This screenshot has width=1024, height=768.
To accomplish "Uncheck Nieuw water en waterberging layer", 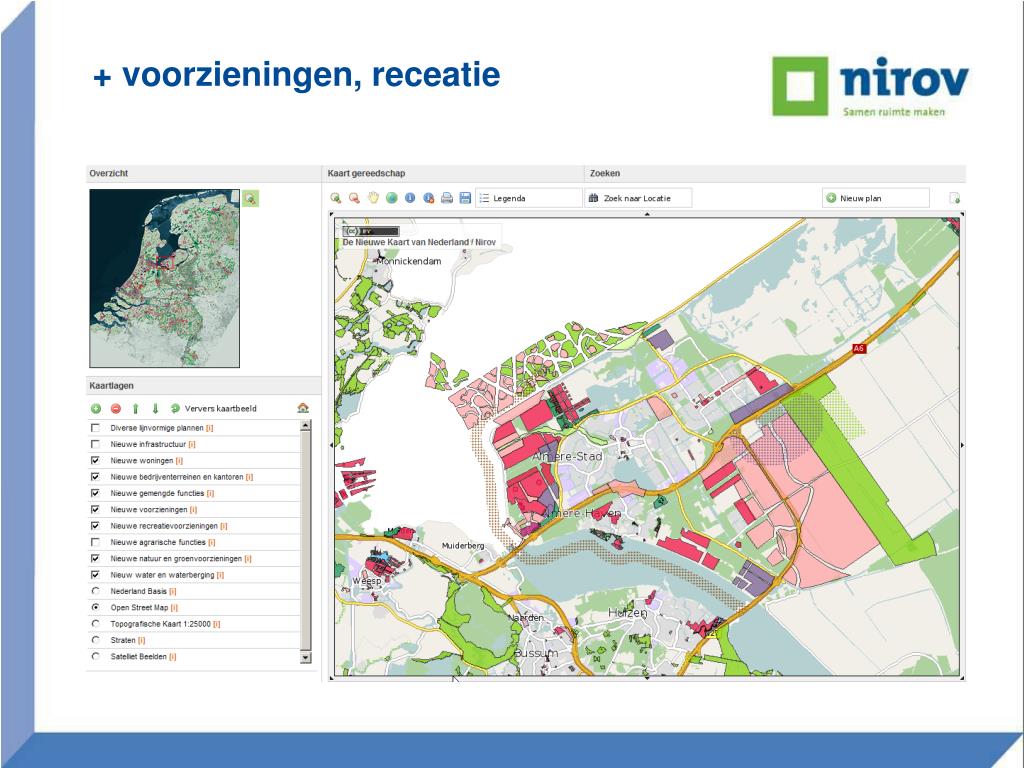I will click(95, 575).
